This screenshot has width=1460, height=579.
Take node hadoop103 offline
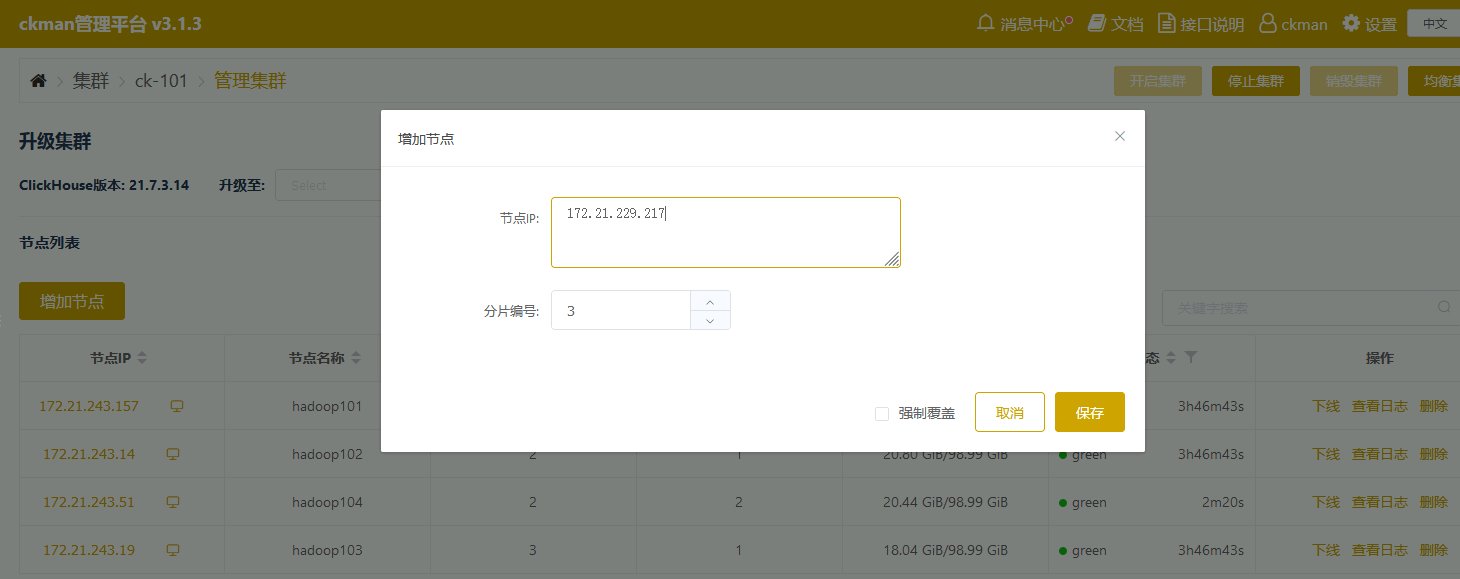point(1326,550)
